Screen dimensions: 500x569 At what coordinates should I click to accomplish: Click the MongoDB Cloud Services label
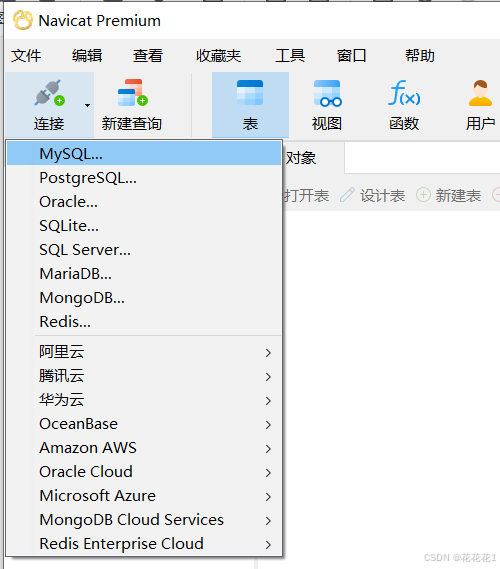pyautogui.click(x=131, y=520)
